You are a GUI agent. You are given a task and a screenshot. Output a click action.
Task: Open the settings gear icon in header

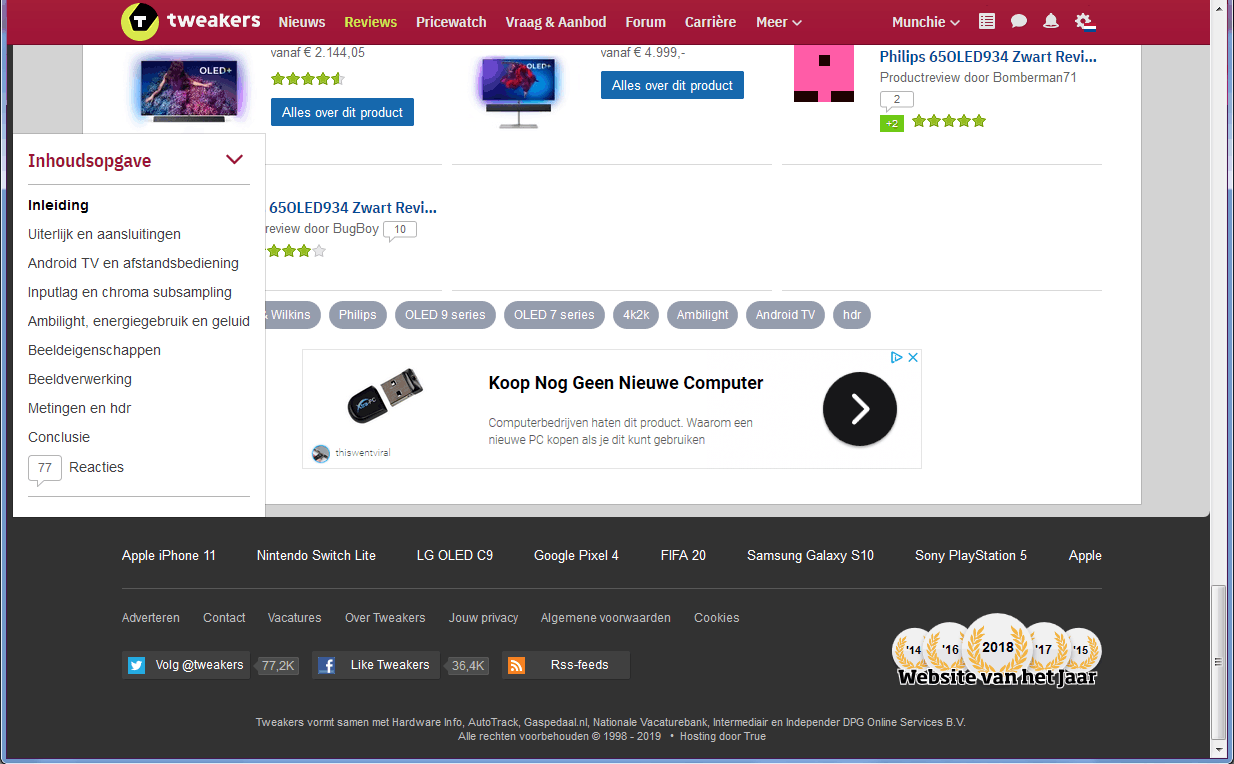(1085, 21)
